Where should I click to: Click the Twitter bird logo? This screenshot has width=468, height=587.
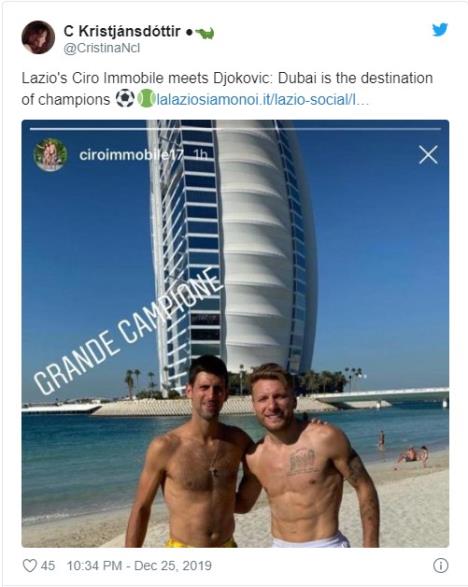[440, 30]
